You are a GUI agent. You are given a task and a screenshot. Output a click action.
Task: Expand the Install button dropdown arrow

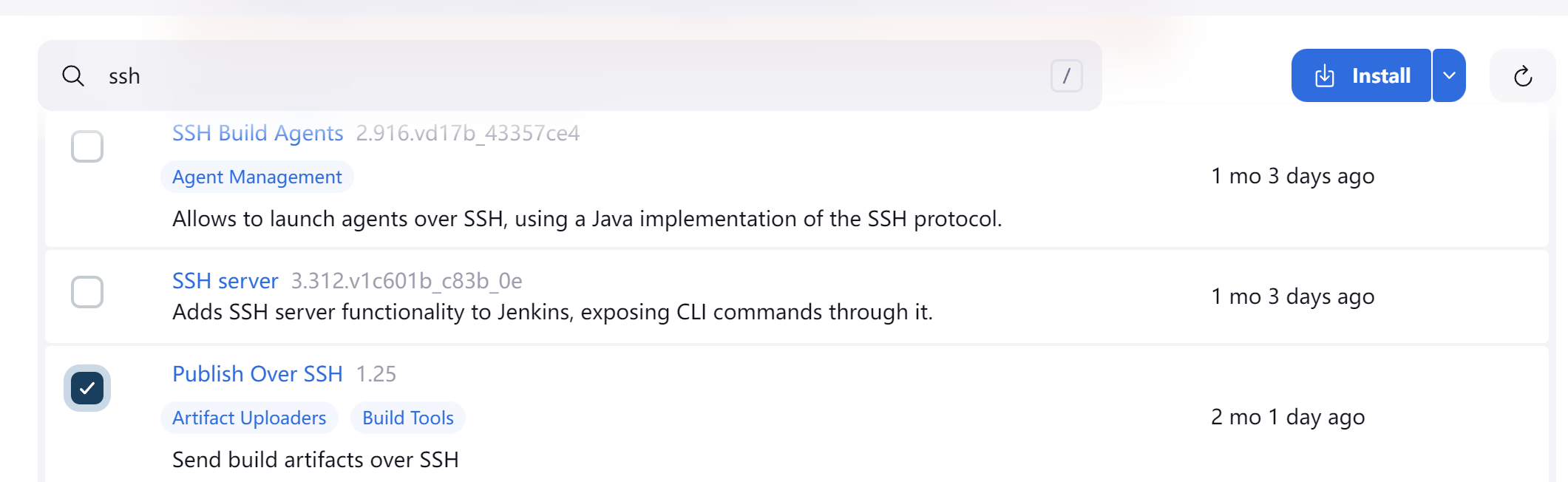pyautogui.click(x=1449, y=75)
